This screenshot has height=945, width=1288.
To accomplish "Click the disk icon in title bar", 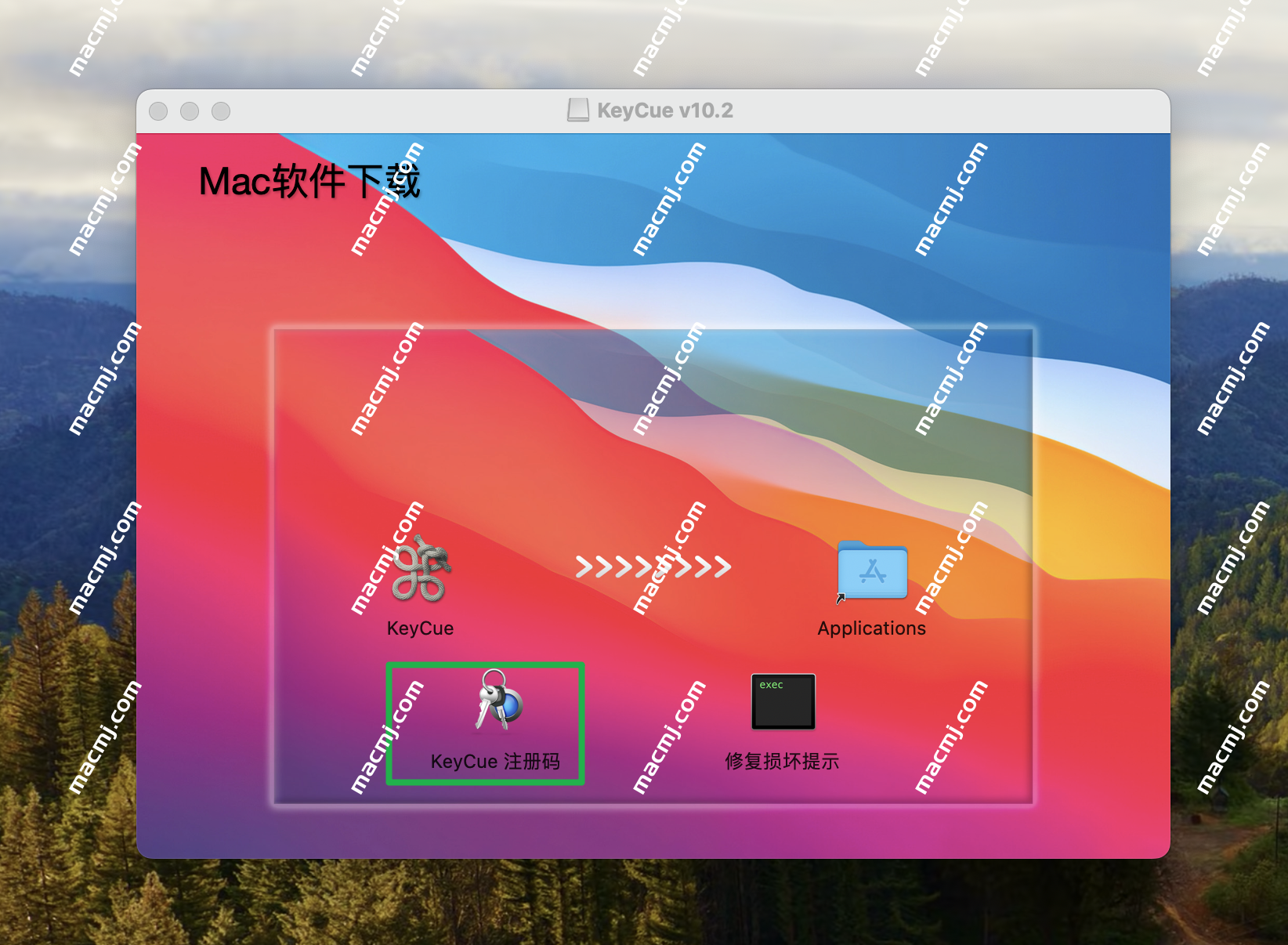I will click(578, 110).
